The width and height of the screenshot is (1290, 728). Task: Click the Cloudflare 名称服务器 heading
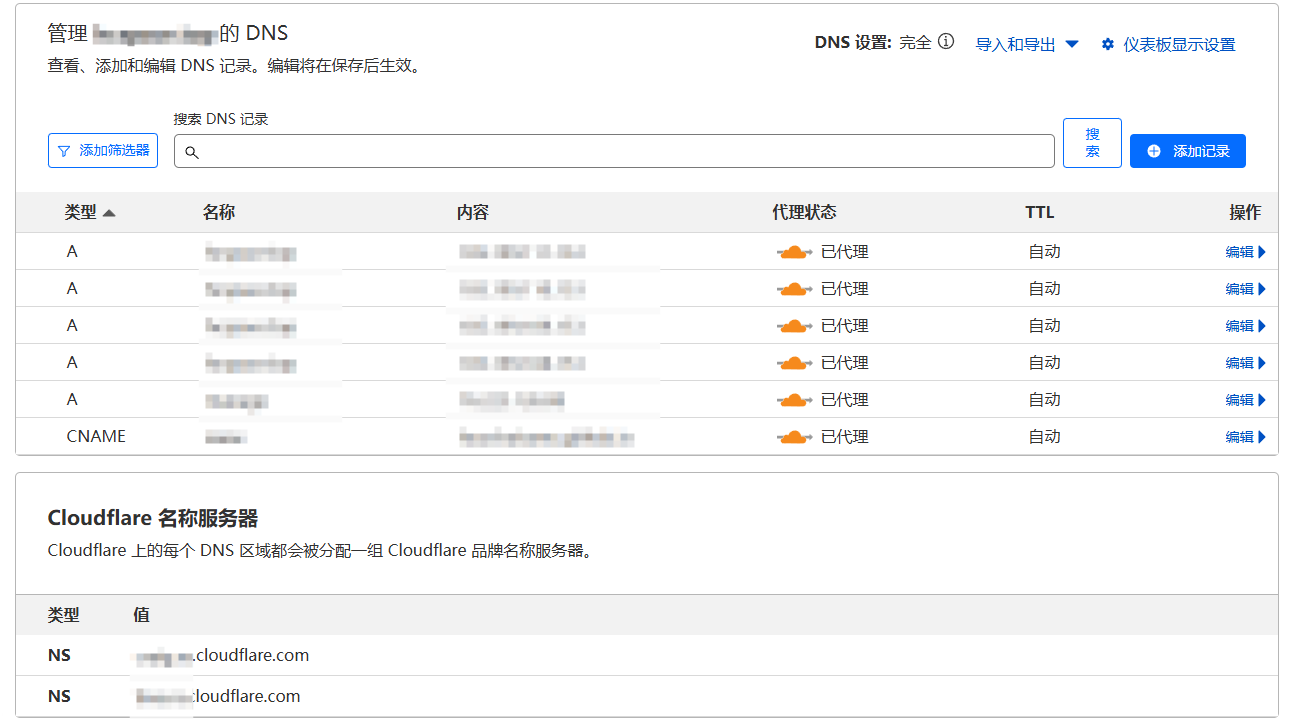pyautogui.click(x=153, y=518)
